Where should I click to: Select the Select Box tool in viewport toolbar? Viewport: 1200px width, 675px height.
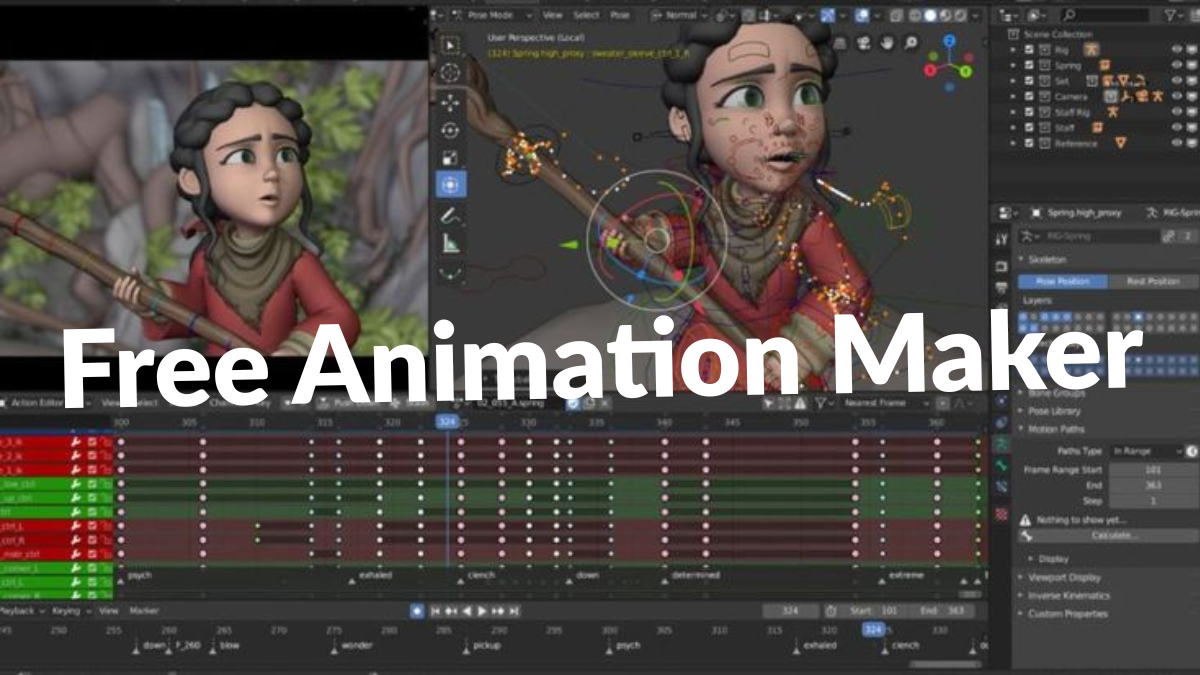coord(450,45)
